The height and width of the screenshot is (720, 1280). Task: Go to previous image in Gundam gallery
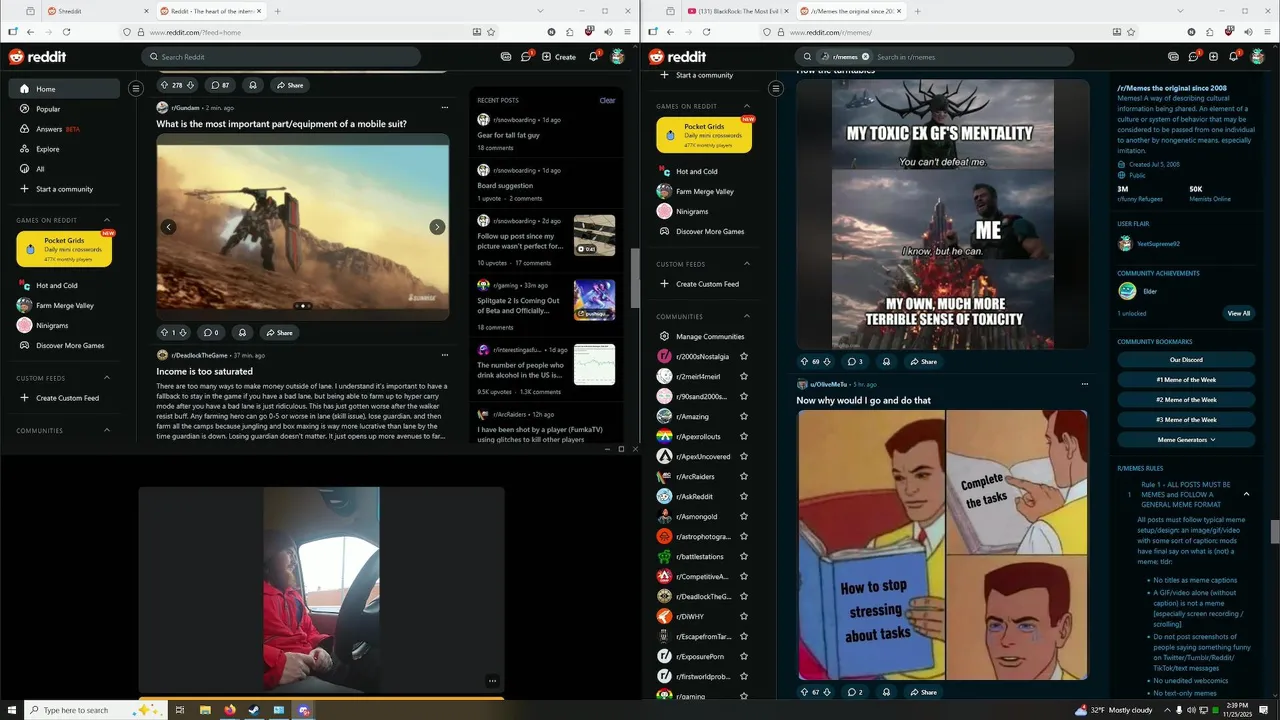(x=169, y=227)
